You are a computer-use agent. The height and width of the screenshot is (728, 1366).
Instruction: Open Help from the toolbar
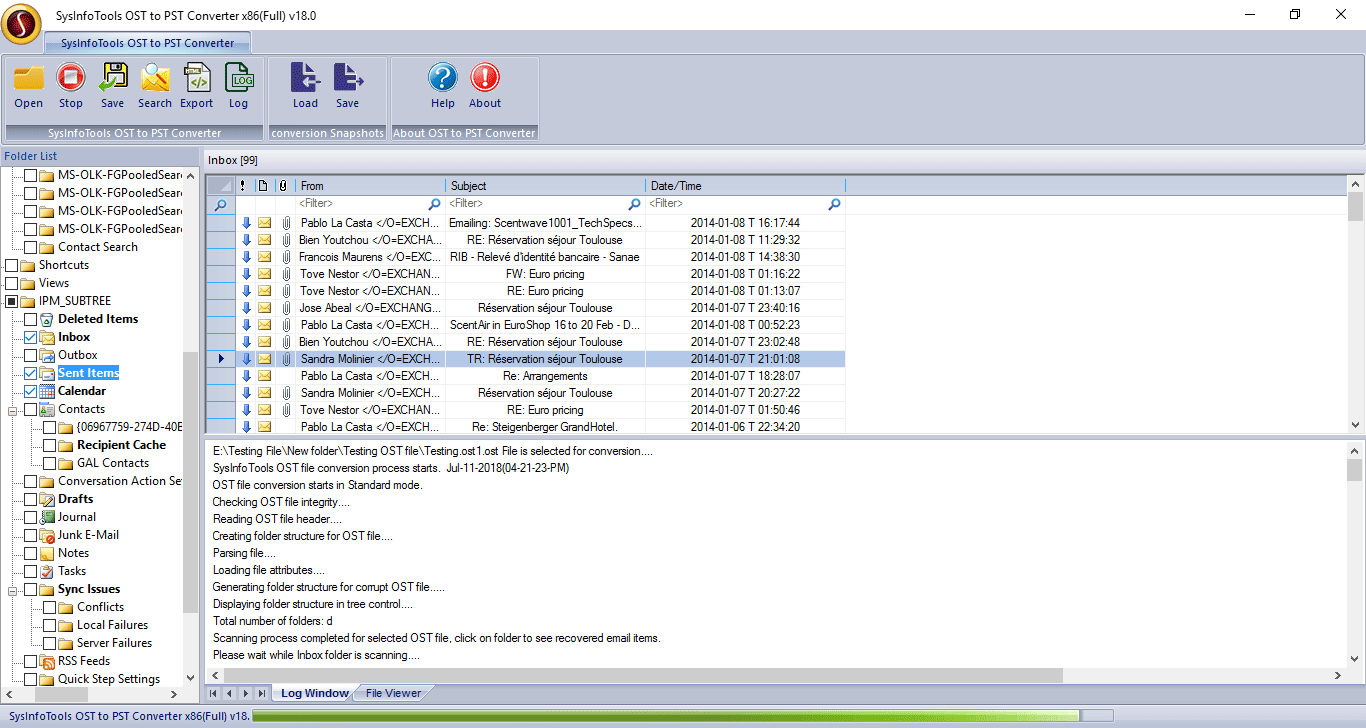coord(443,78)
